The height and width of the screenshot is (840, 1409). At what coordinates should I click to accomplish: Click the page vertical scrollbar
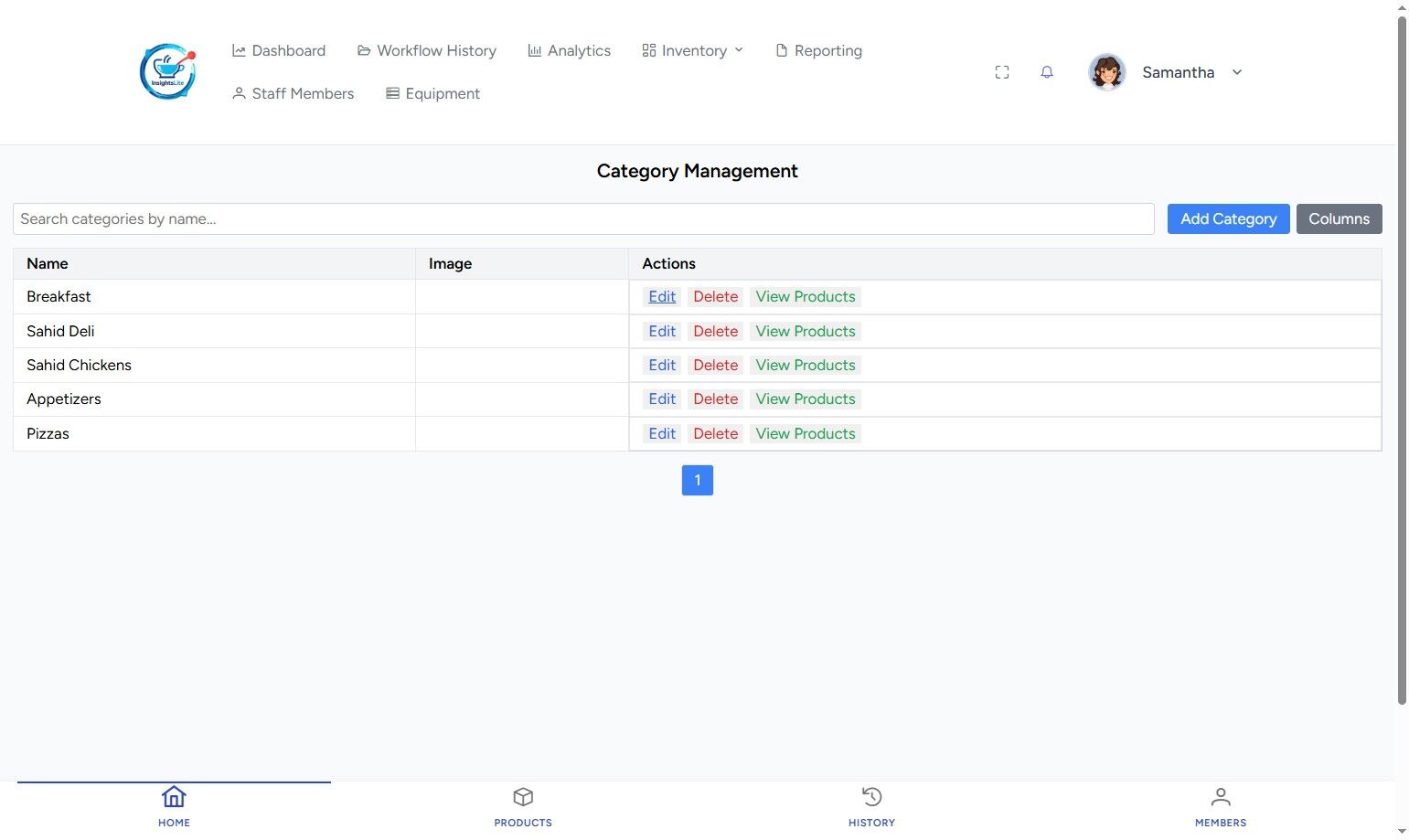1402,361
